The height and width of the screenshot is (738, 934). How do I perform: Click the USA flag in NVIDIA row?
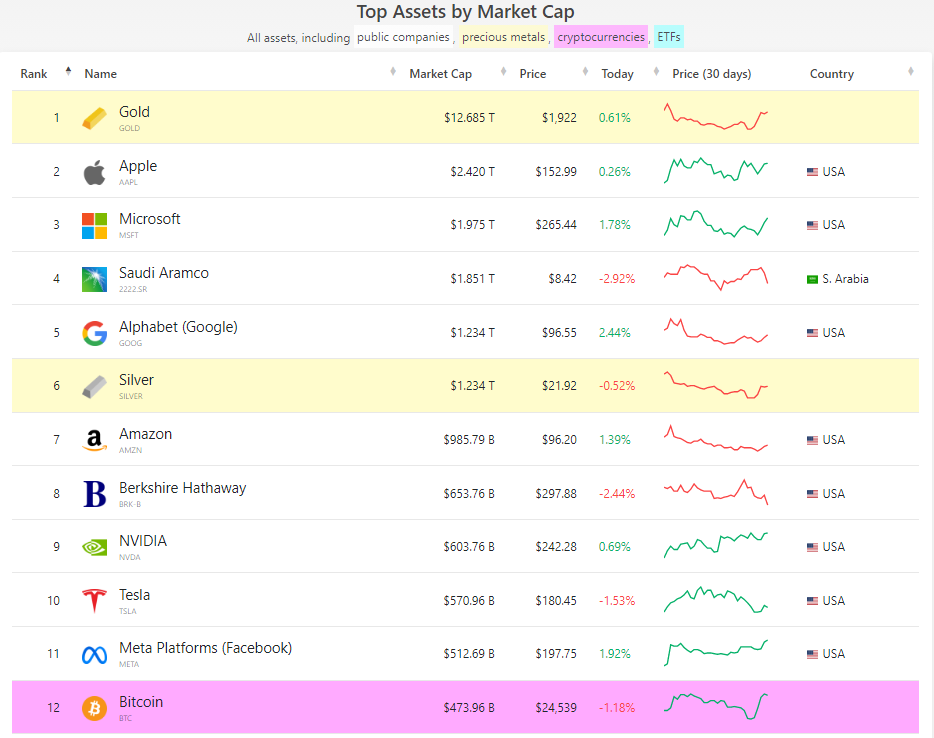click(x=812, y=547)
